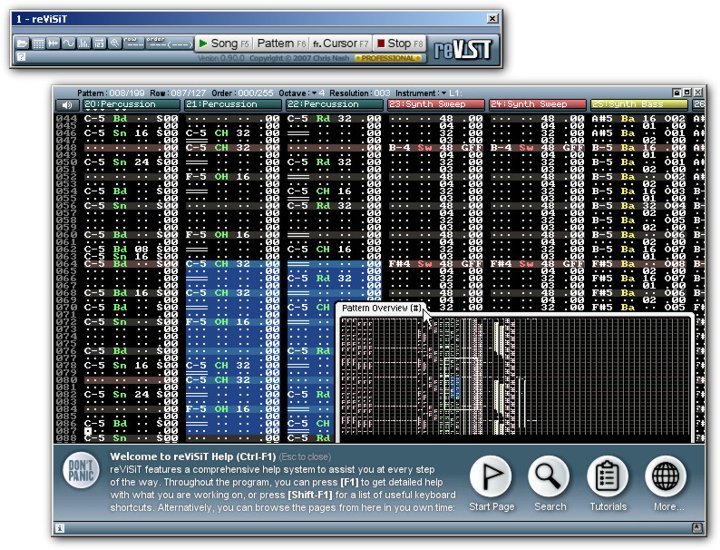The image size is (720, 550).
Task: Click the magnifier zoom toolbar icon
Action: 114,44
